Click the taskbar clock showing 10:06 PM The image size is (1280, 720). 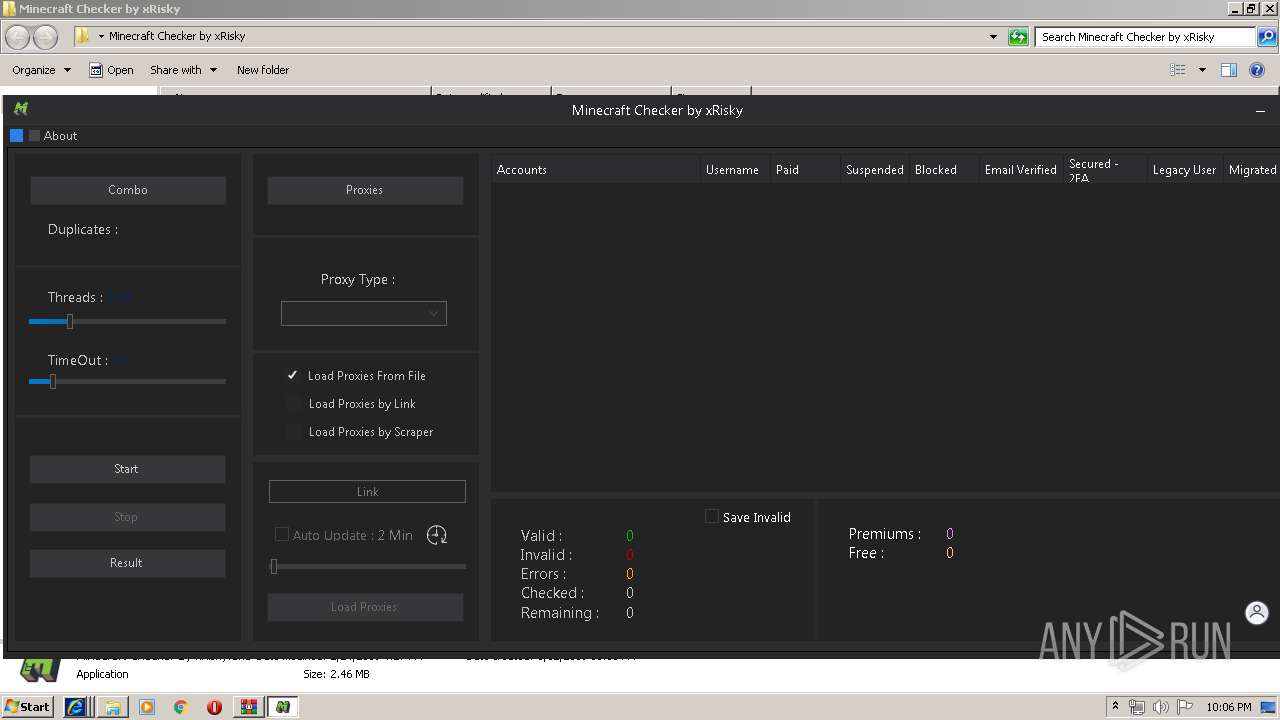click(1228, 707)
